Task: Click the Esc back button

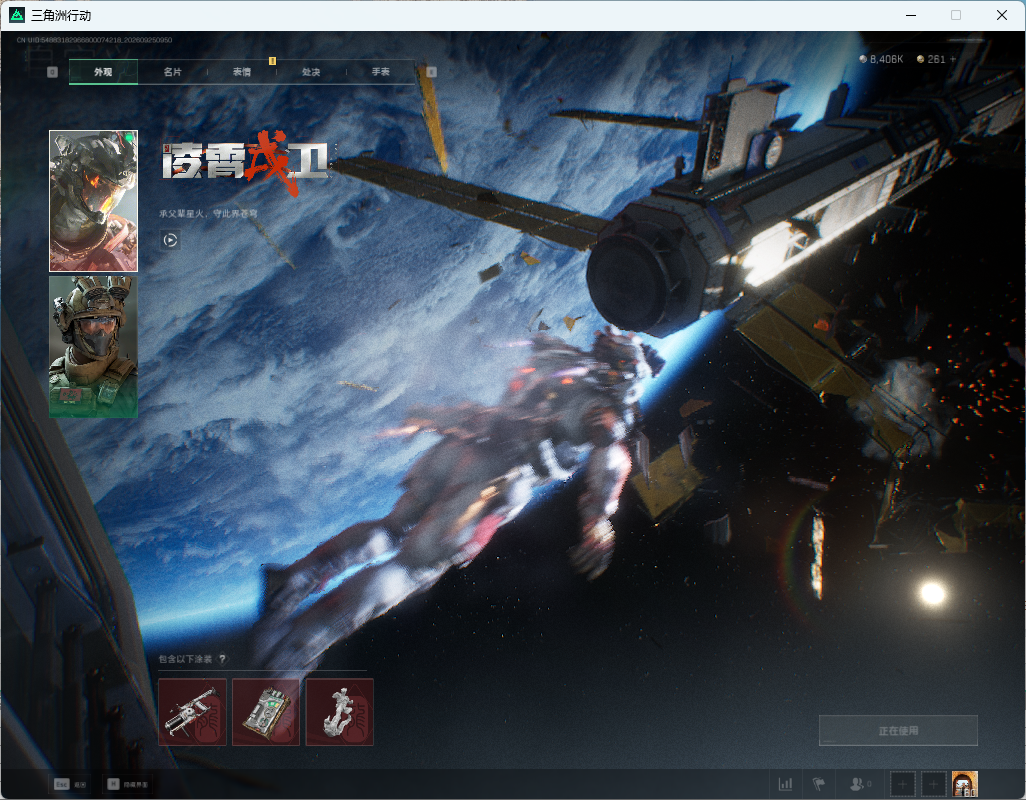Action: click(x=71, y=784)
